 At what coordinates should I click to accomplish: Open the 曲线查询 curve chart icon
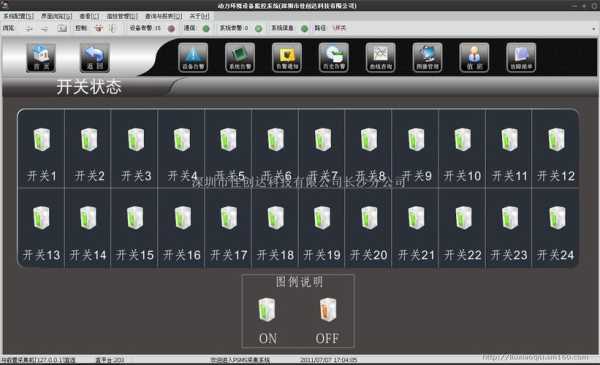pos(380,57)
